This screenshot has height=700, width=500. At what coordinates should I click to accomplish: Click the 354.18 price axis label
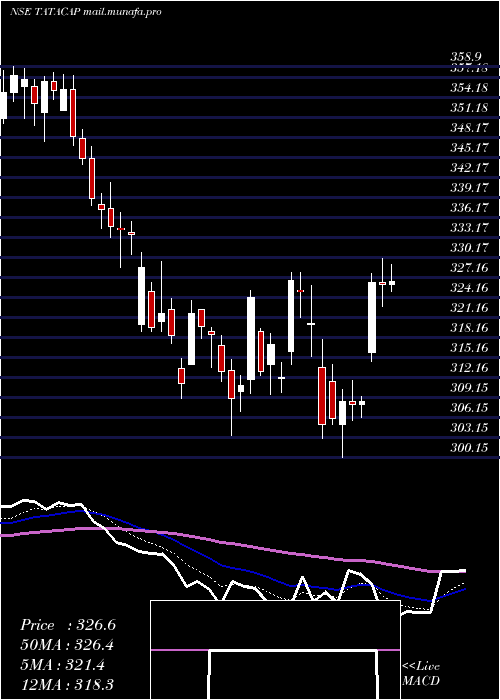coord(469,88)
